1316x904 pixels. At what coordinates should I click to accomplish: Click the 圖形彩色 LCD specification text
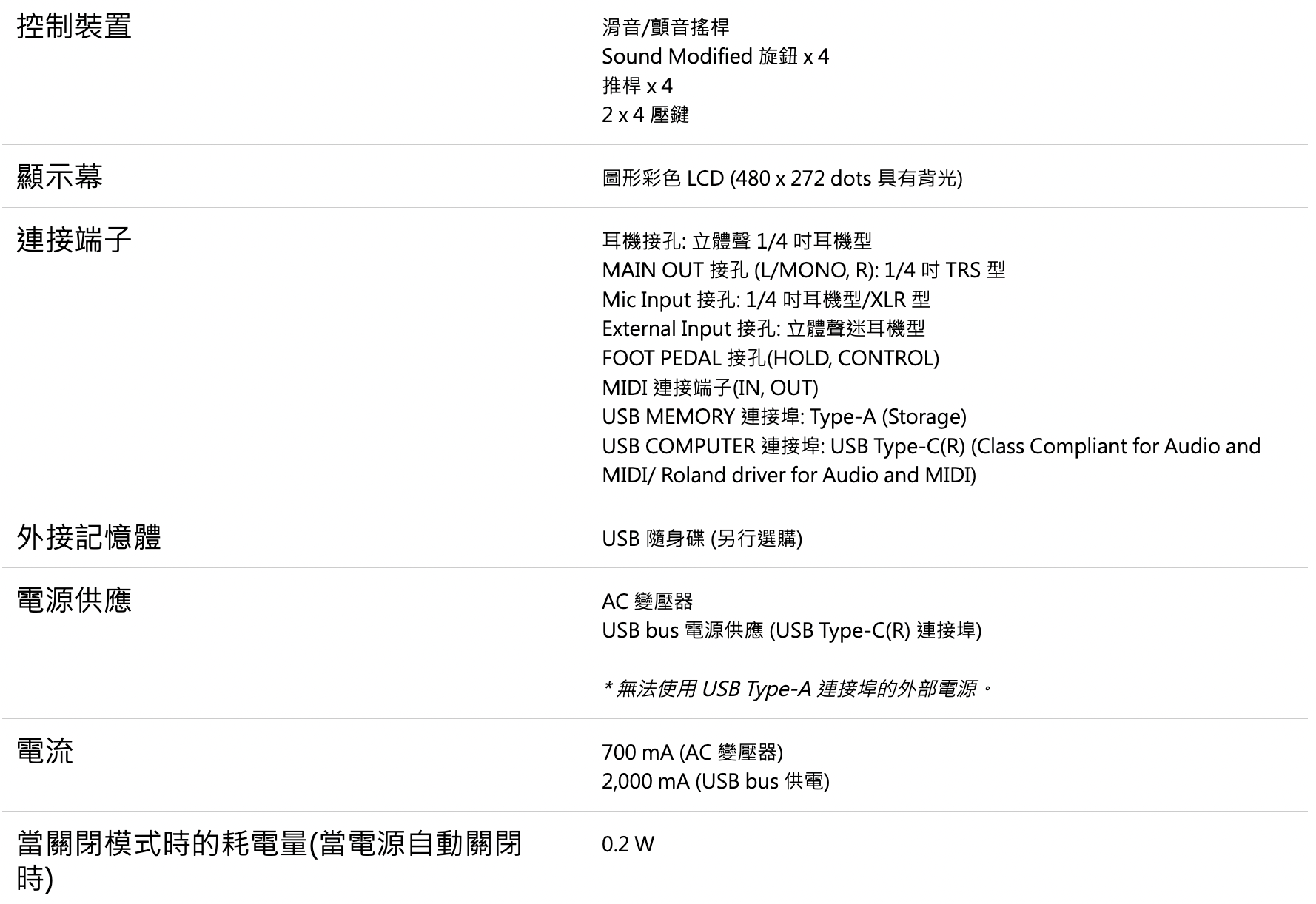click(782, 178)
